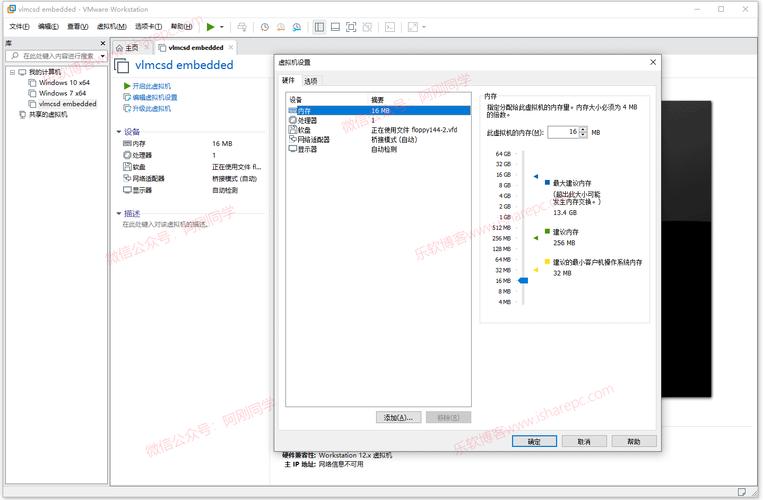Click the stretch guest toolbar icon
763x500 pixels.
point(413,27)
